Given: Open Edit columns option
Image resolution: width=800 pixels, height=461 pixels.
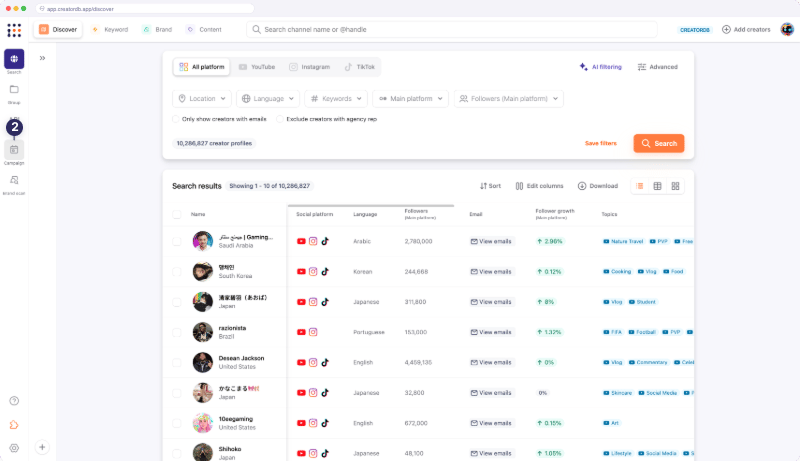Looking at the screenshot, I should pyautogui.click(x=539, y=186).
